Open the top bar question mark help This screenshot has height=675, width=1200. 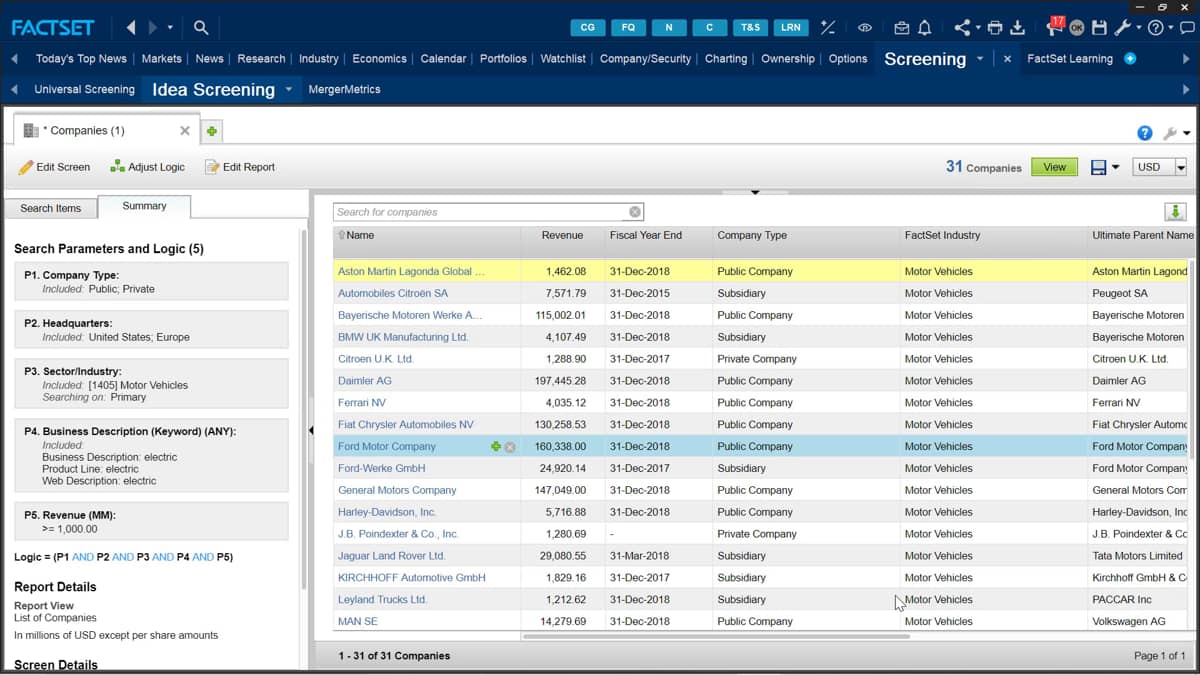coord(1155,28)
